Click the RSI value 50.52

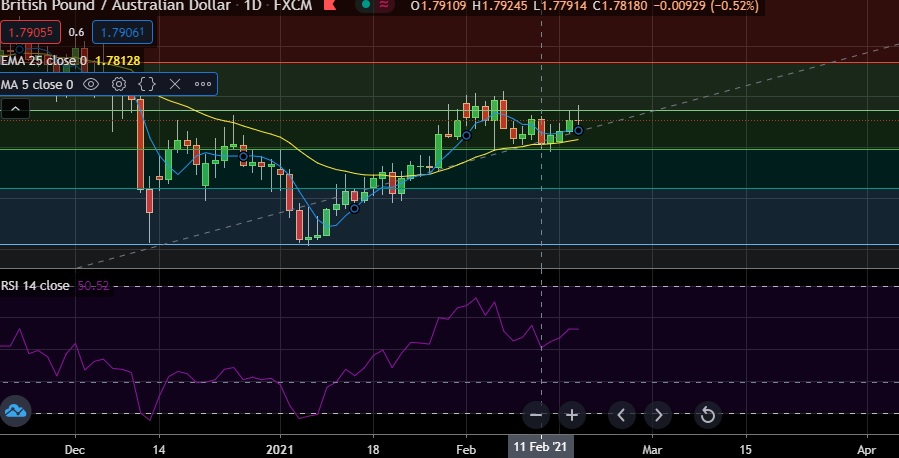pyautogui.click(x=93, y=285)
